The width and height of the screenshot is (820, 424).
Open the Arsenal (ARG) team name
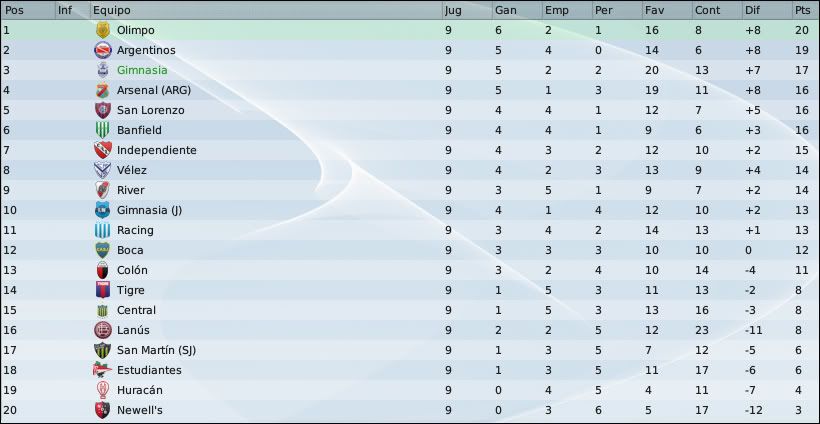154,90
